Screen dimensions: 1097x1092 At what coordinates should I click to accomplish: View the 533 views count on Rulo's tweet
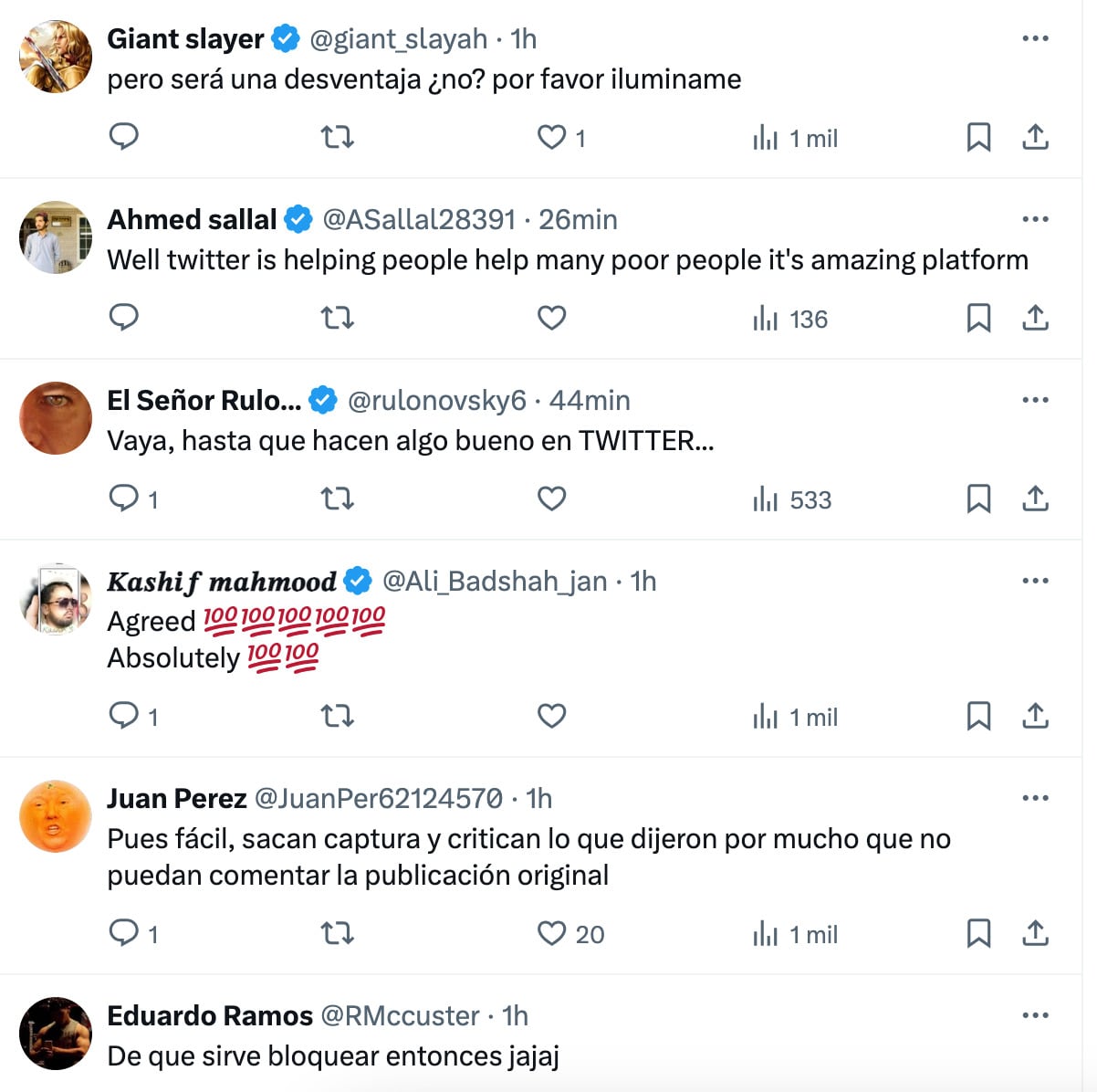point(792,499)
